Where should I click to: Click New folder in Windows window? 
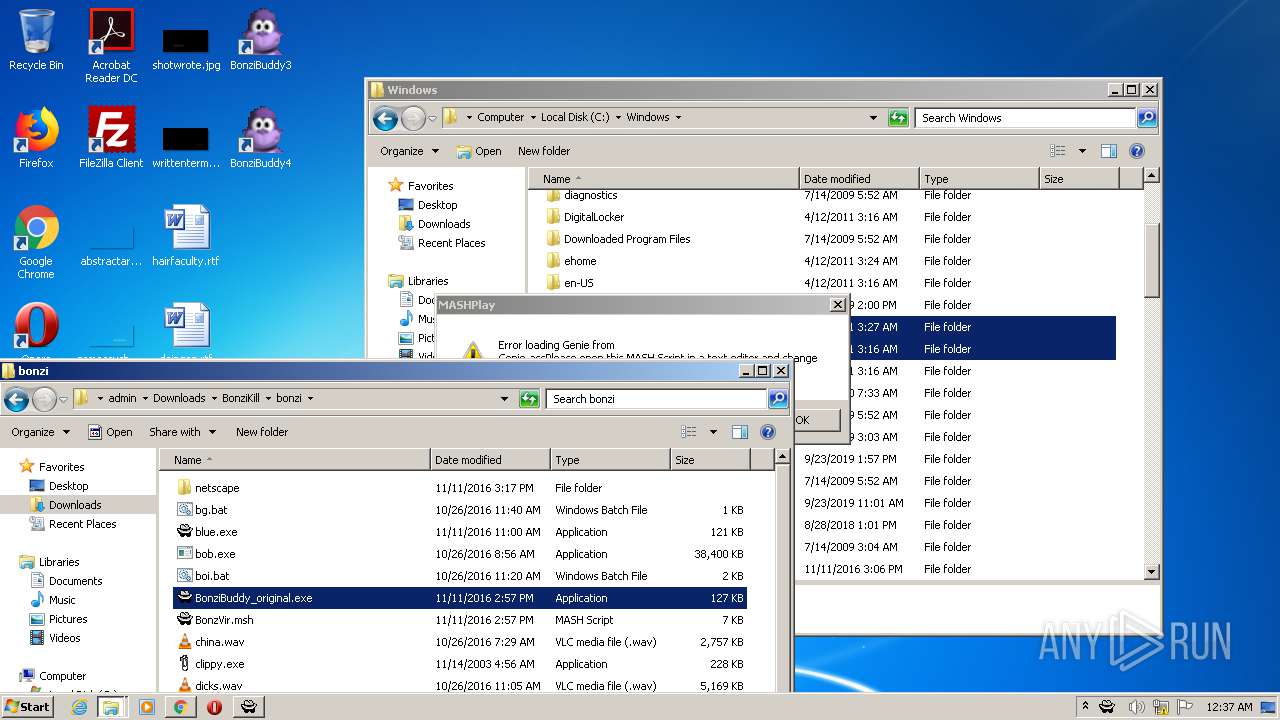[544, 151]
